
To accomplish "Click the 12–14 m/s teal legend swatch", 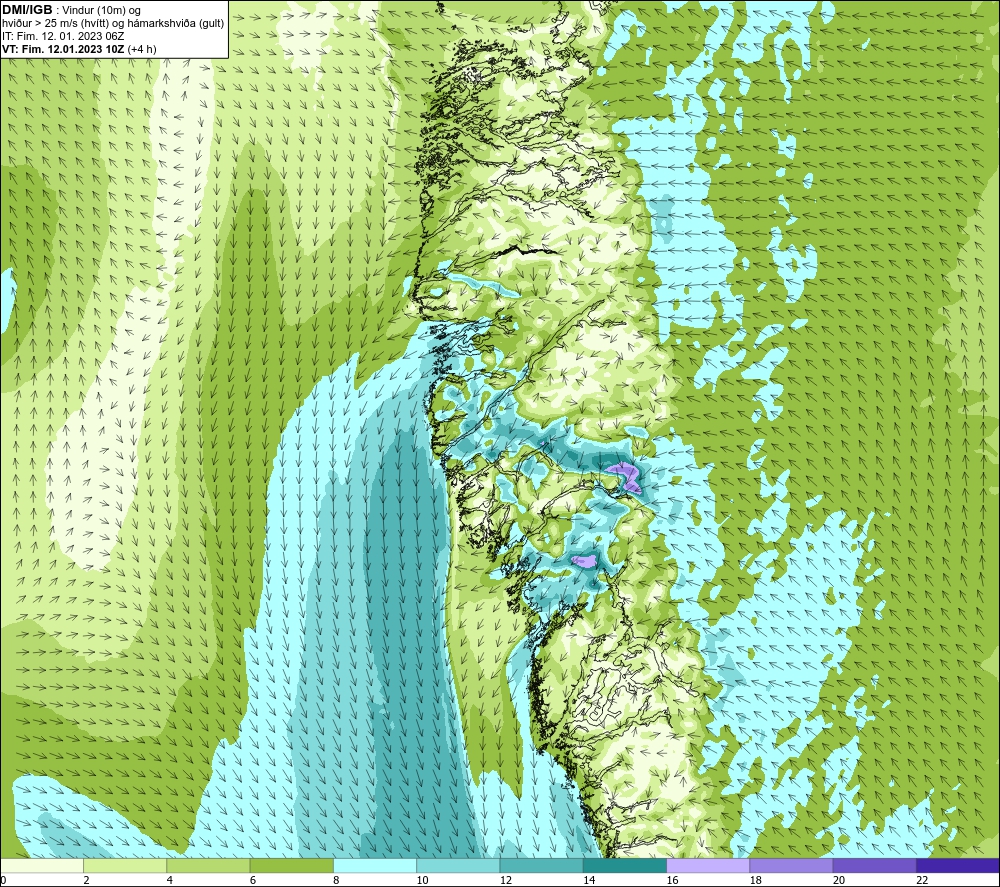I will pyautogui.click(x=541, y=866).
